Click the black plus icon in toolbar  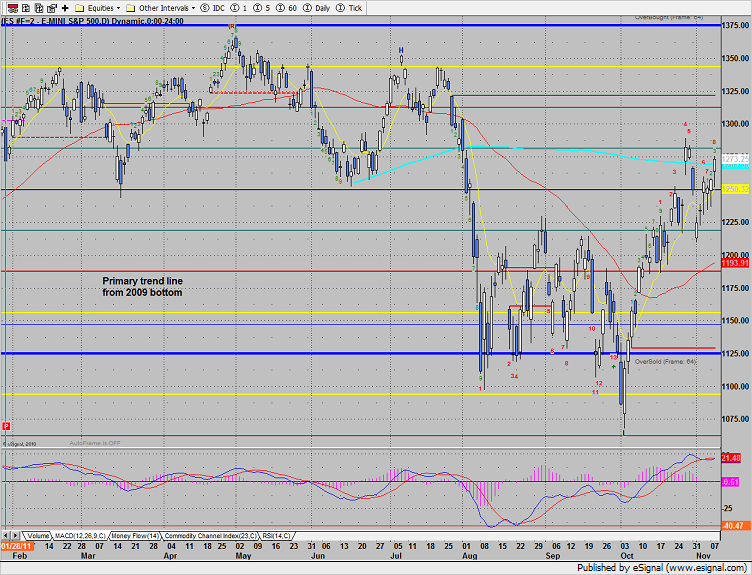tap(65, 8)
